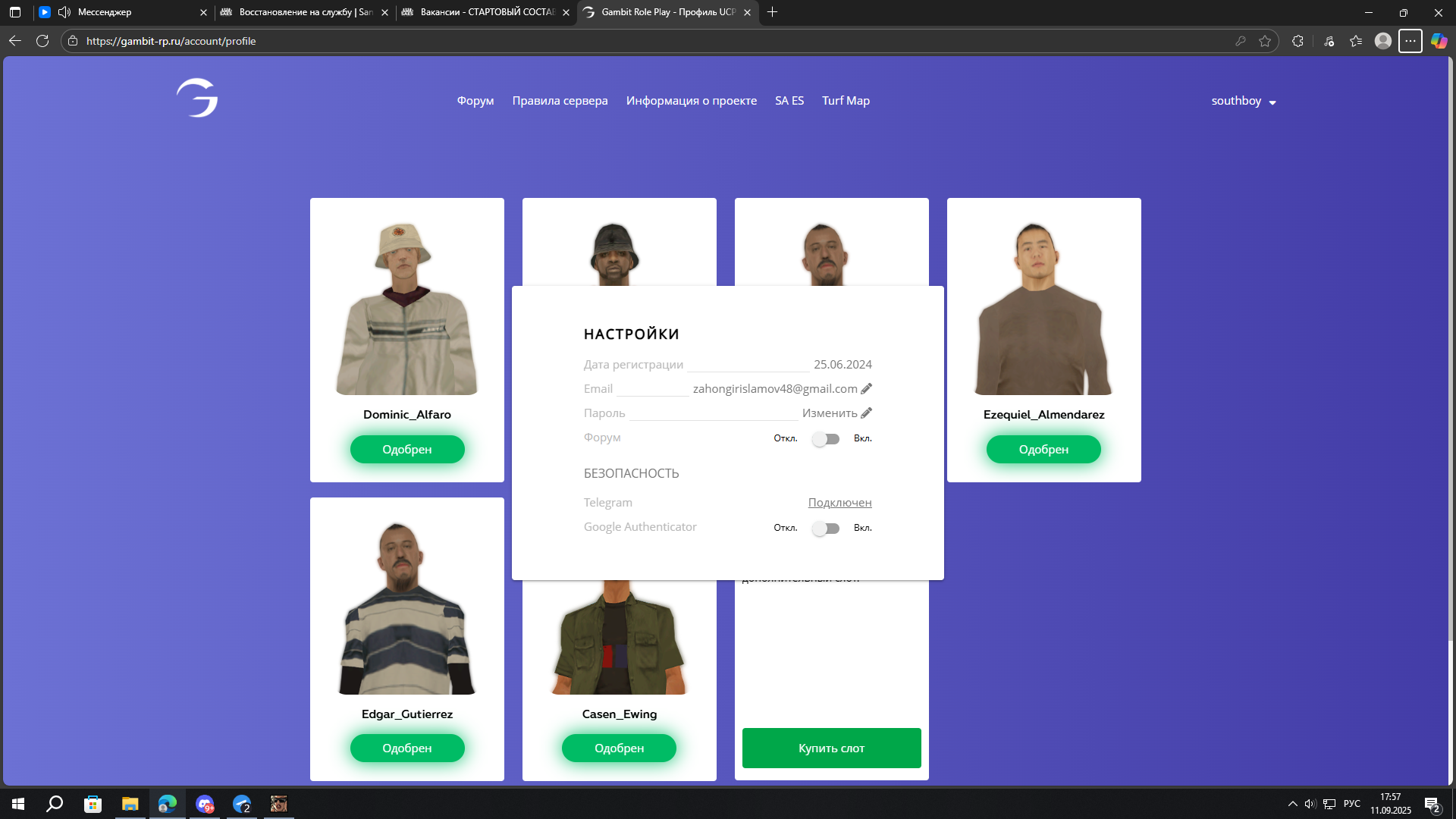The width and height of the screenshot is (1456, 819).
Task: Toggle Google Authenticator switch
Action: pos(826,529)
